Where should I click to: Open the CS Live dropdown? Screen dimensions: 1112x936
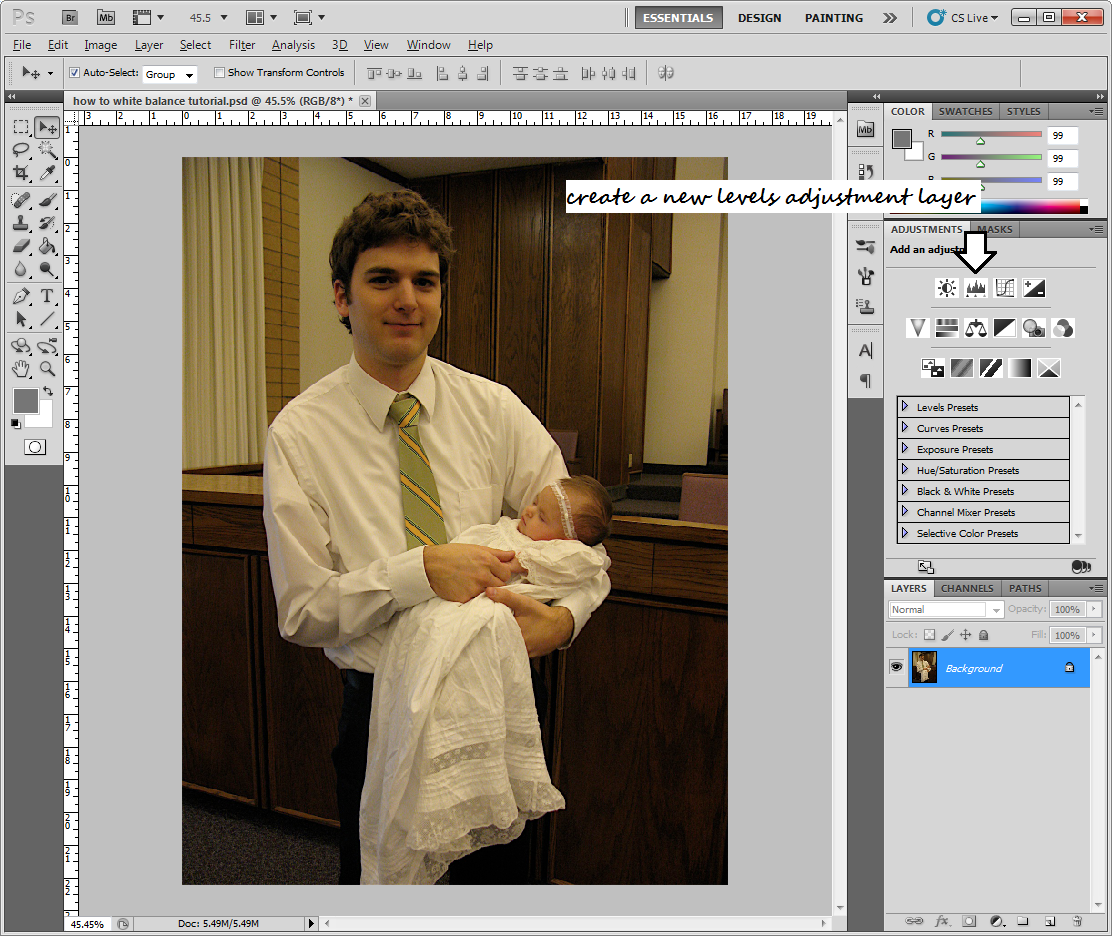[963, 18]
